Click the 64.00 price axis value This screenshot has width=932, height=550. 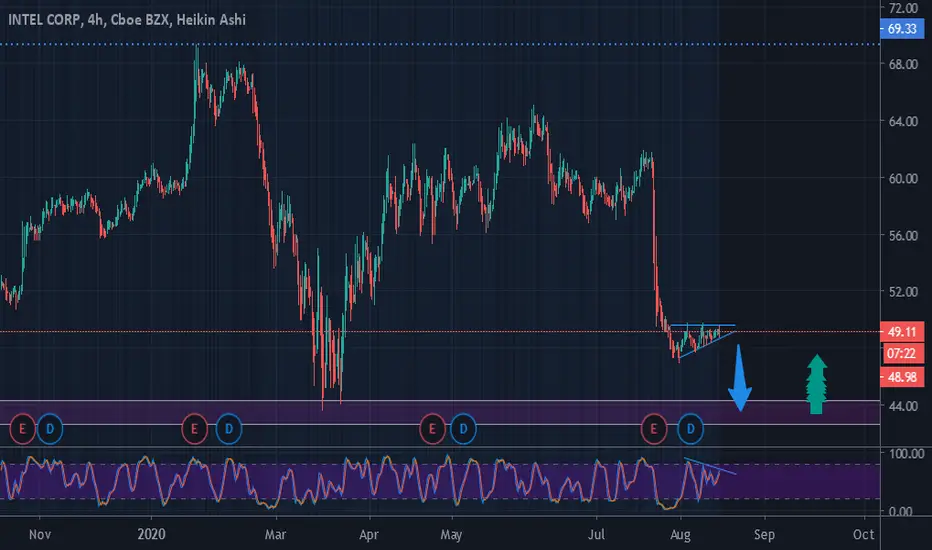(x=903, y=121)
